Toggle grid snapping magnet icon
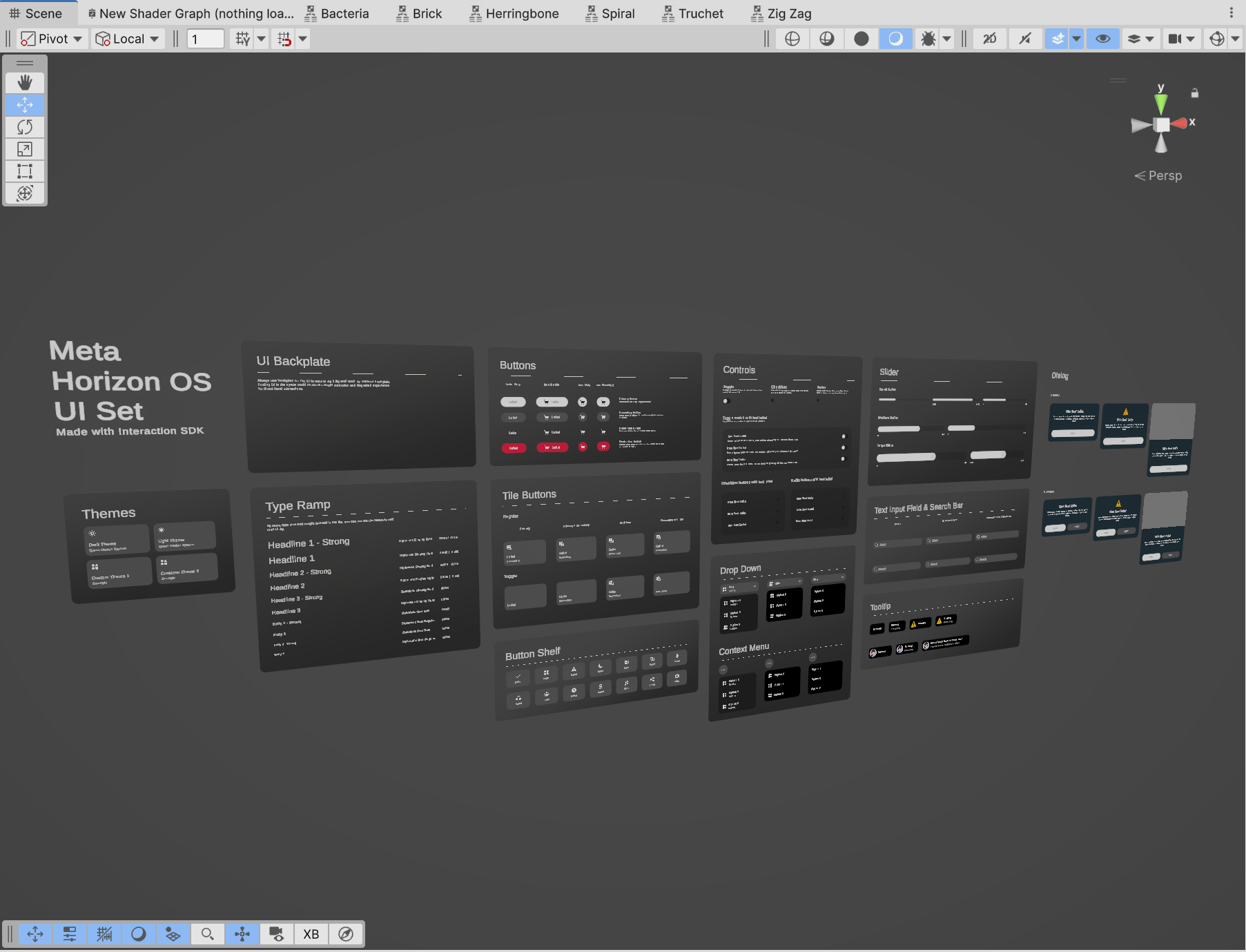The width and height of the screenshot is (1246, 952). pyautogui.click(x=284, y=39)
